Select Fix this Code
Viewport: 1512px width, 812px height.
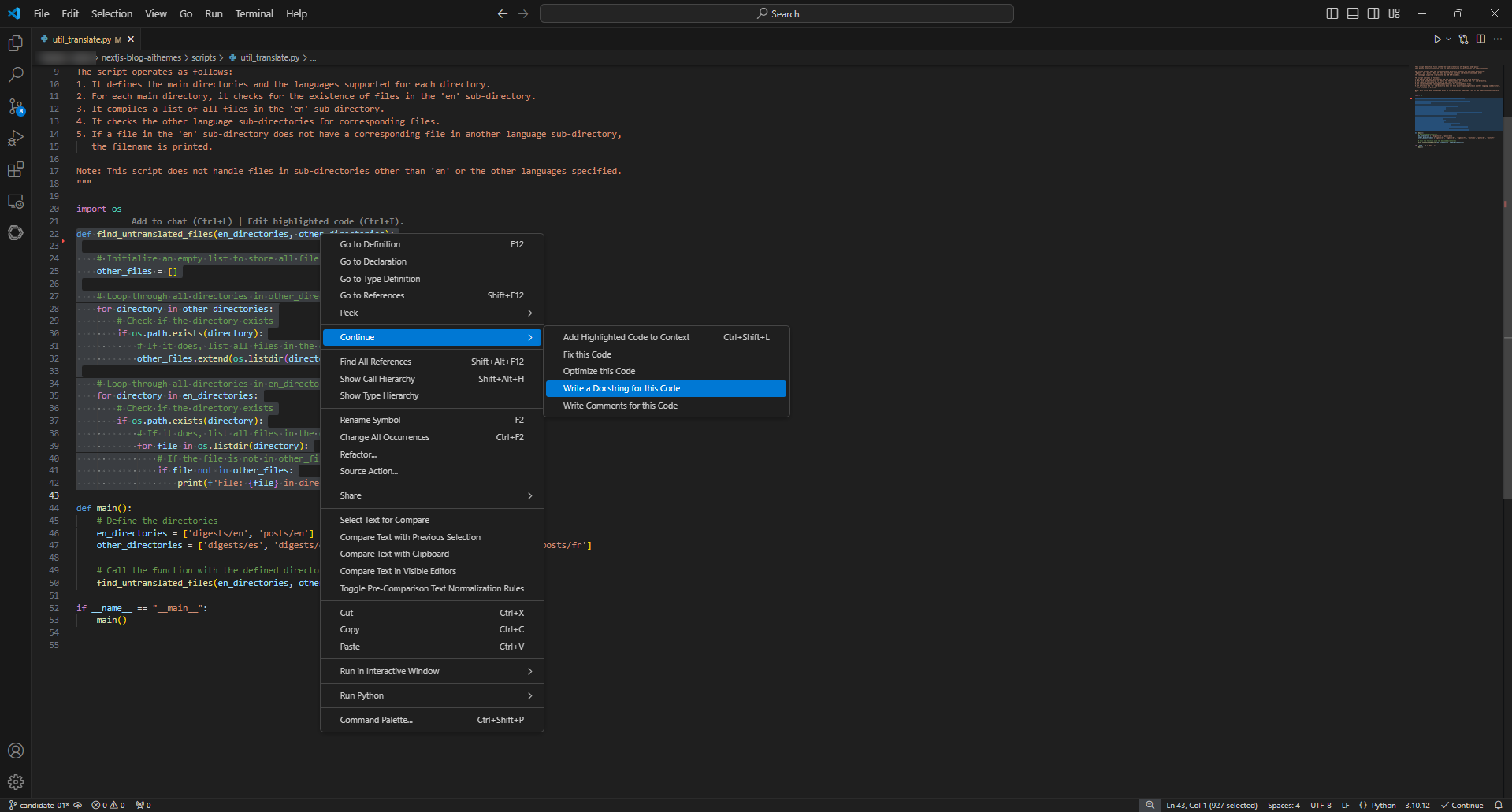666,354
